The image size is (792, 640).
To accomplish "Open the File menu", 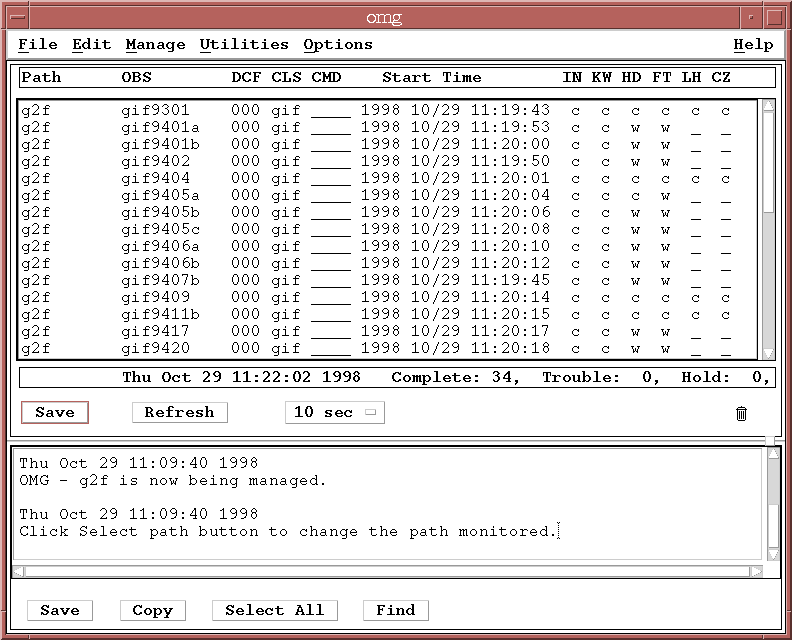I will pos(38,45).
